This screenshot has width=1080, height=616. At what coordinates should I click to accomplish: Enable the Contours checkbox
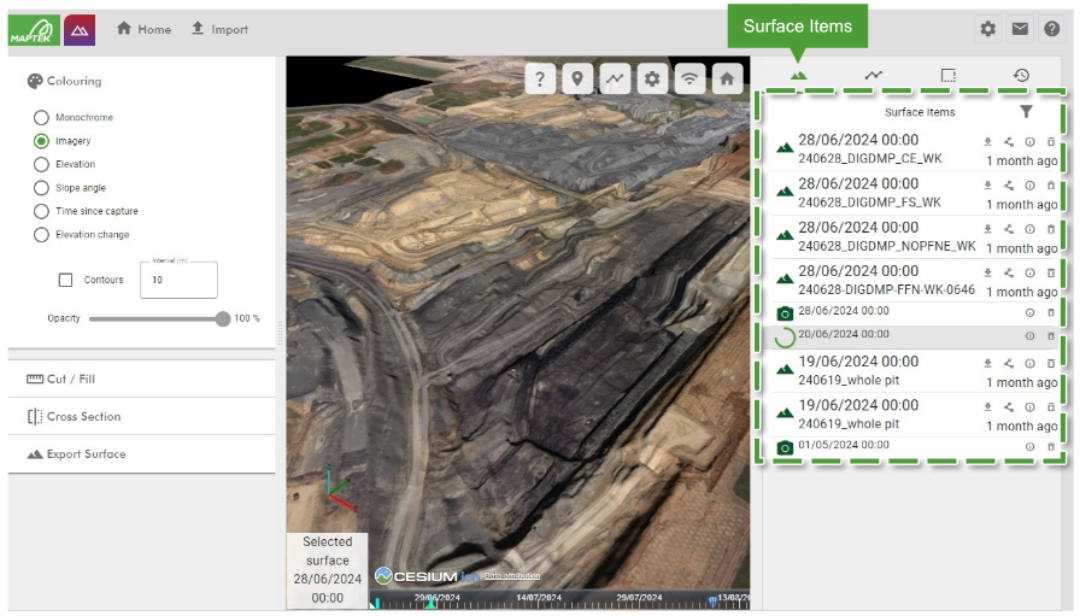tap(66, 281)
